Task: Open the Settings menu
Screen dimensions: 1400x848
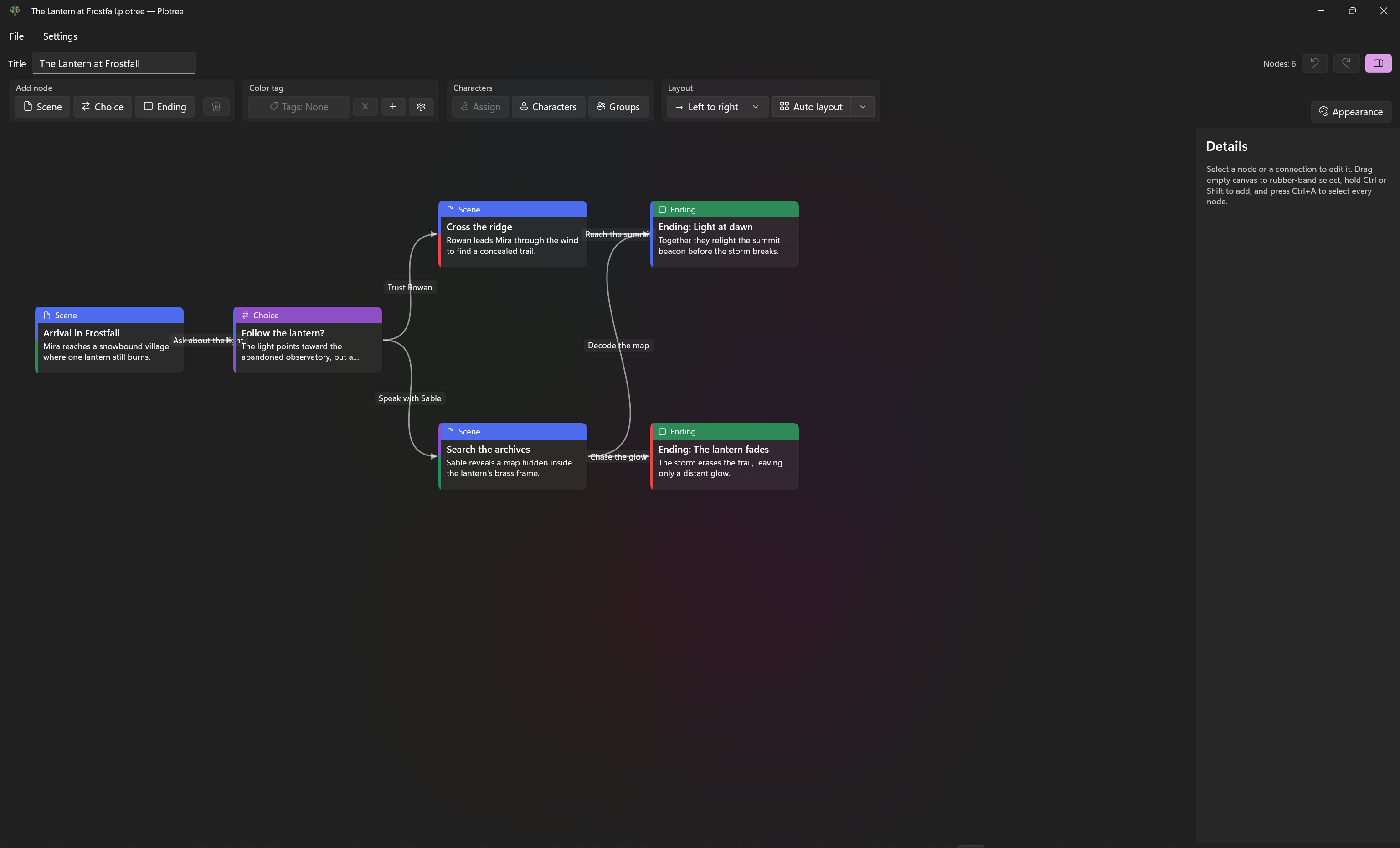Action: pos(60,36)
